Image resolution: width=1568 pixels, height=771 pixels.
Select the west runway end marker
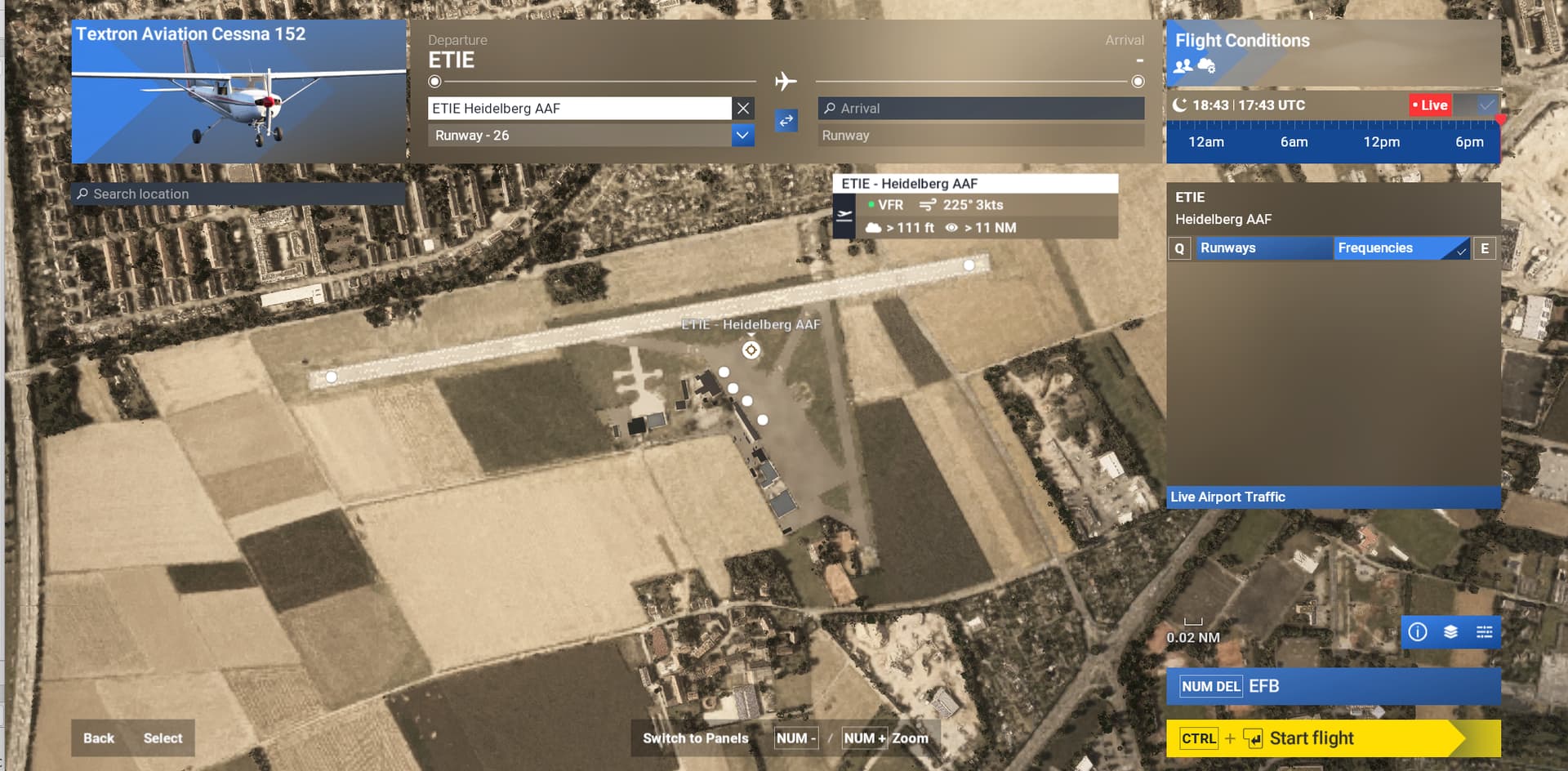331,377
